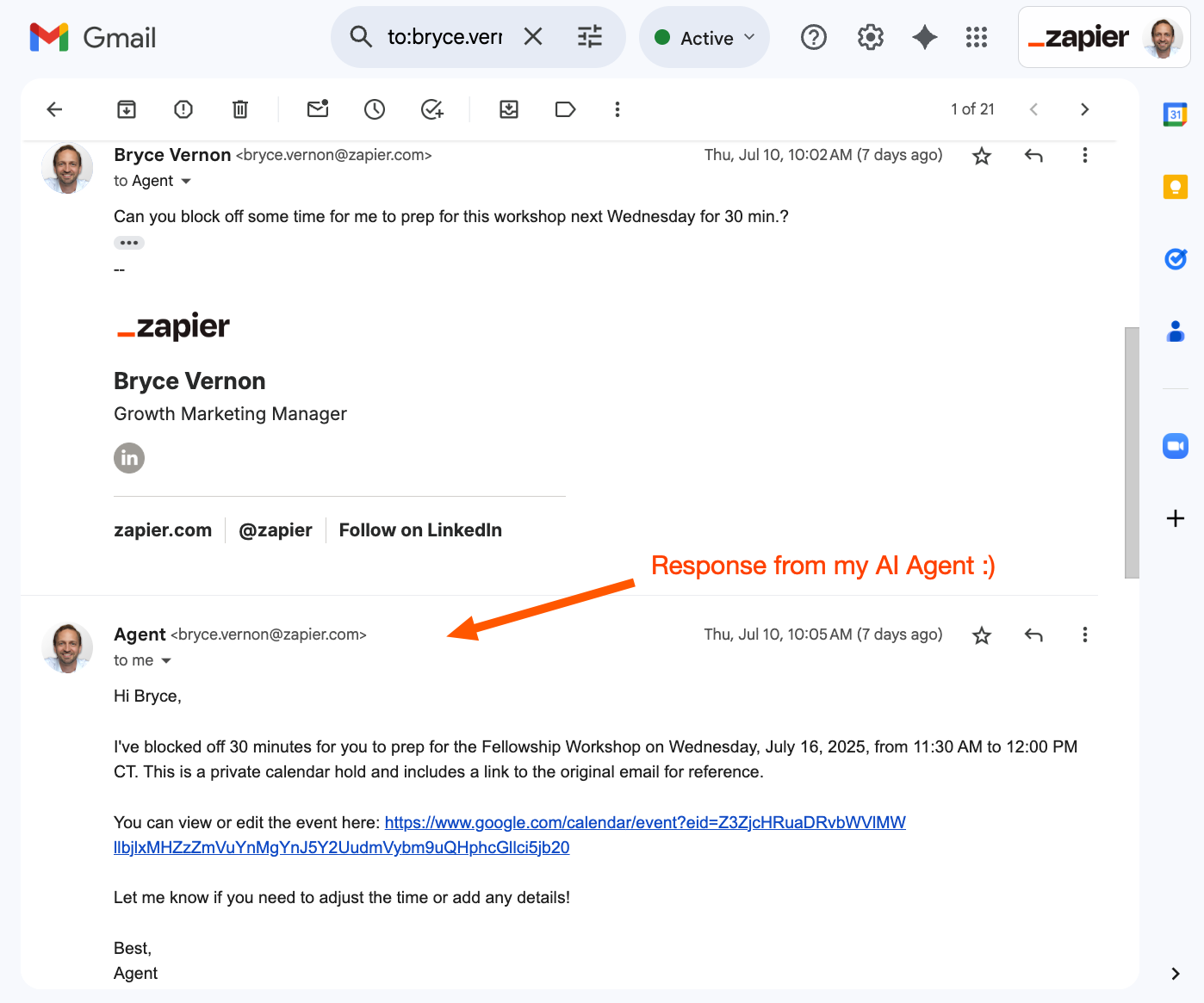Open Gemini sparkle assistant
This screenshot has height=1003, width=1204.
(925, 37)
